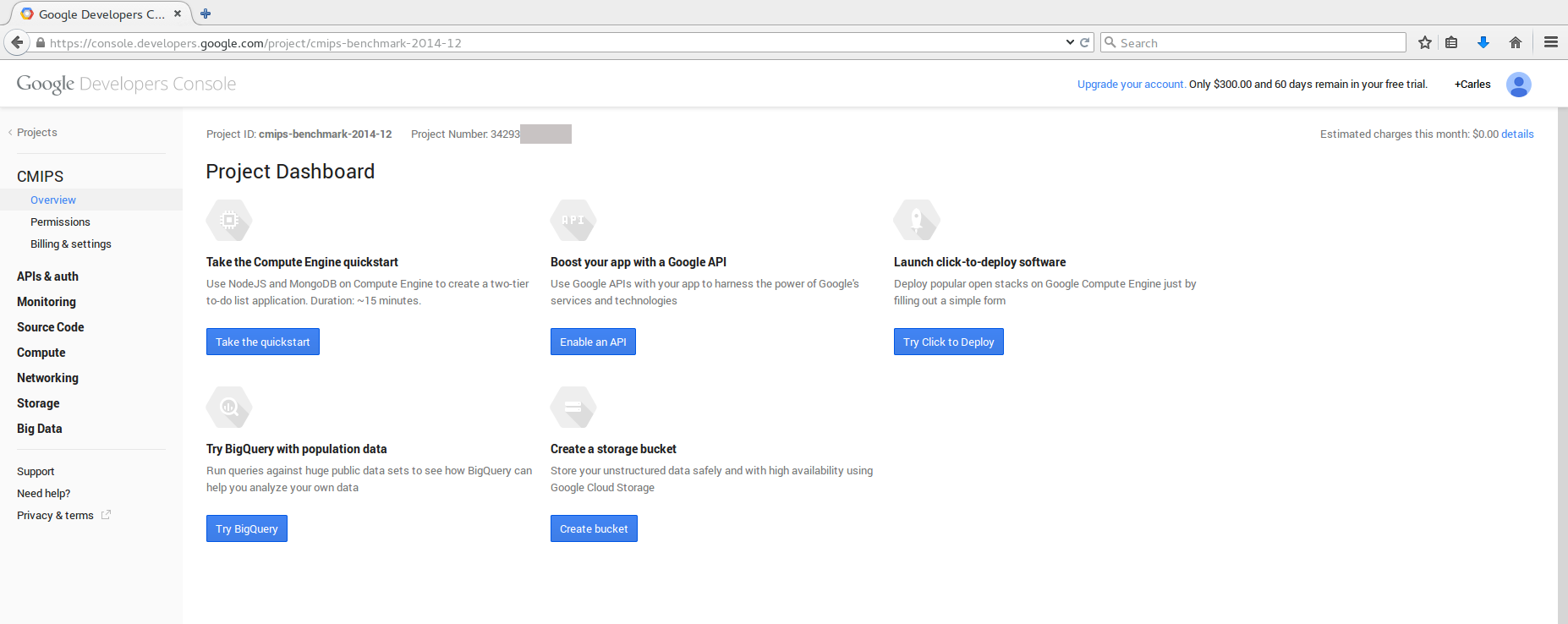1568x624 pixels.
Task: Click the Firefox back arrow button
Action: pos(17,42)
